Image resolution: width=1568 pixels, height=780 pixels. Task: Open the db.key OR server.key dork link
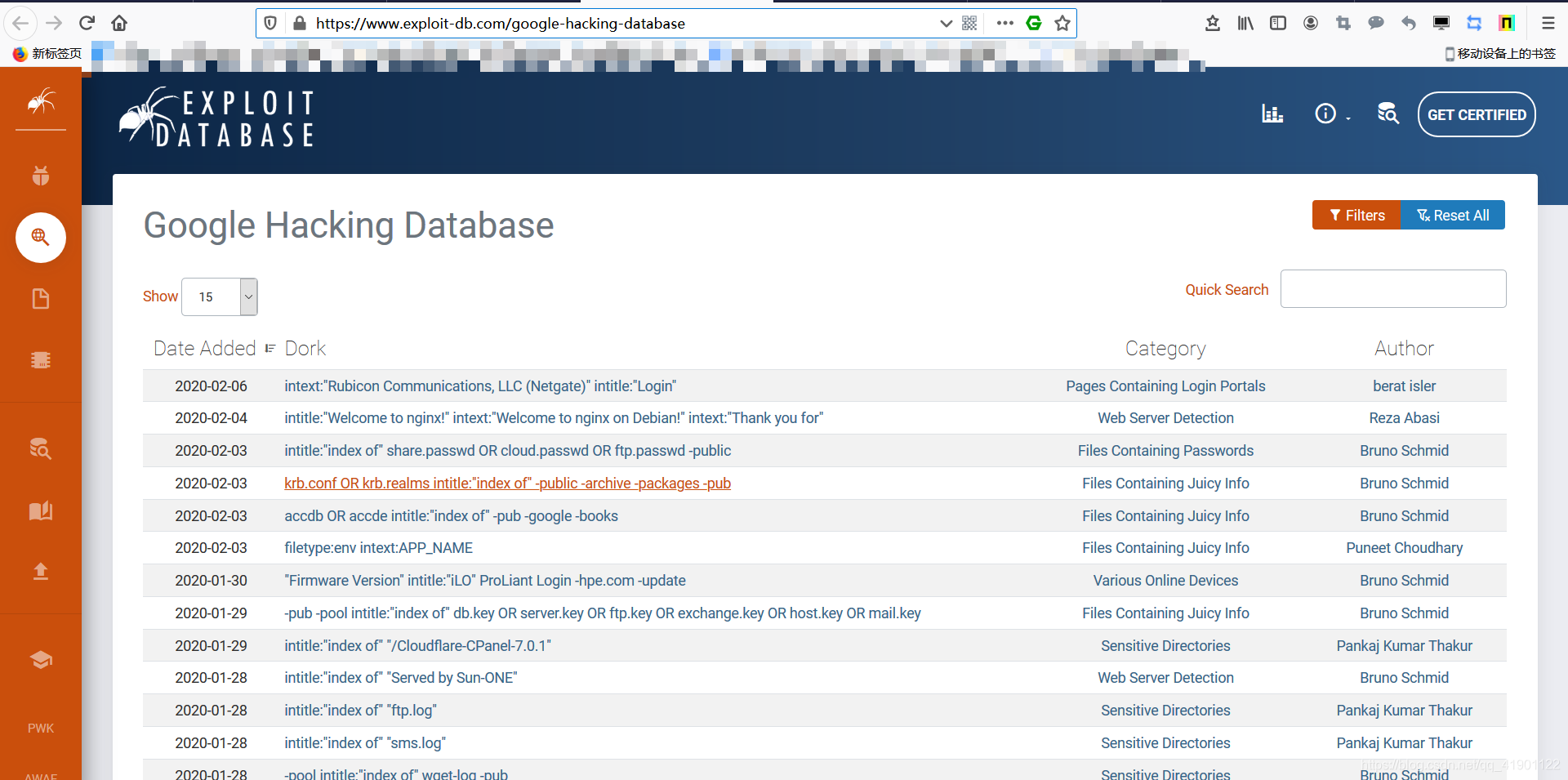603,613
